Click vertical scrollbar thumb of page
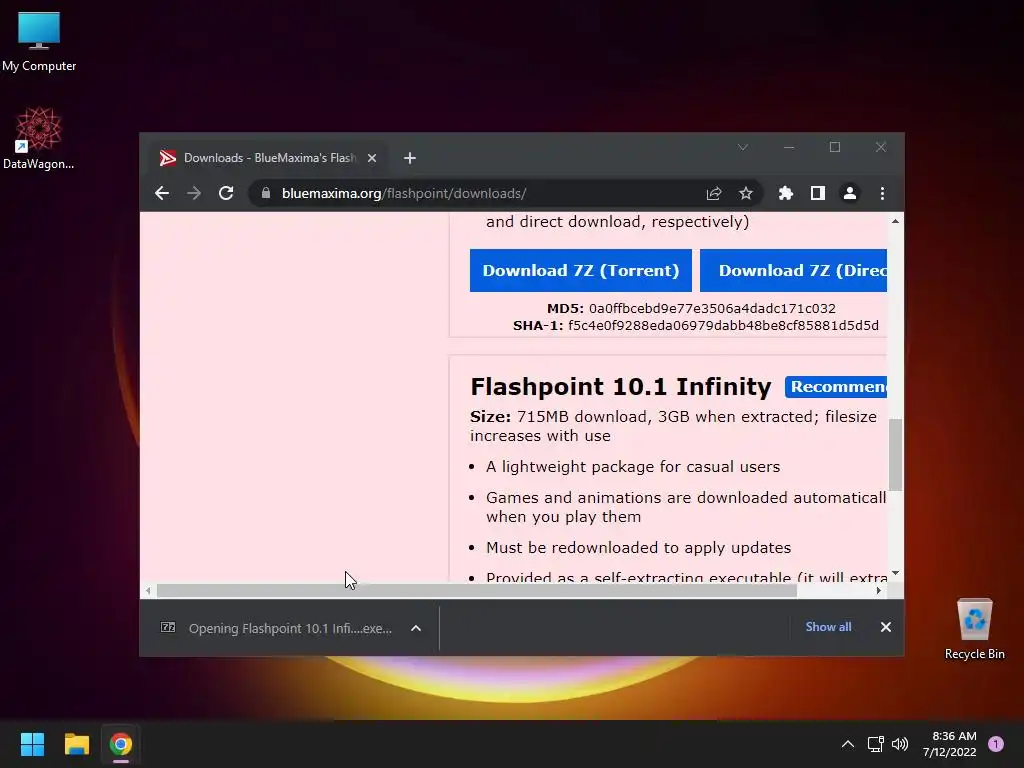 pyautogui.click(x=895, y=455)
